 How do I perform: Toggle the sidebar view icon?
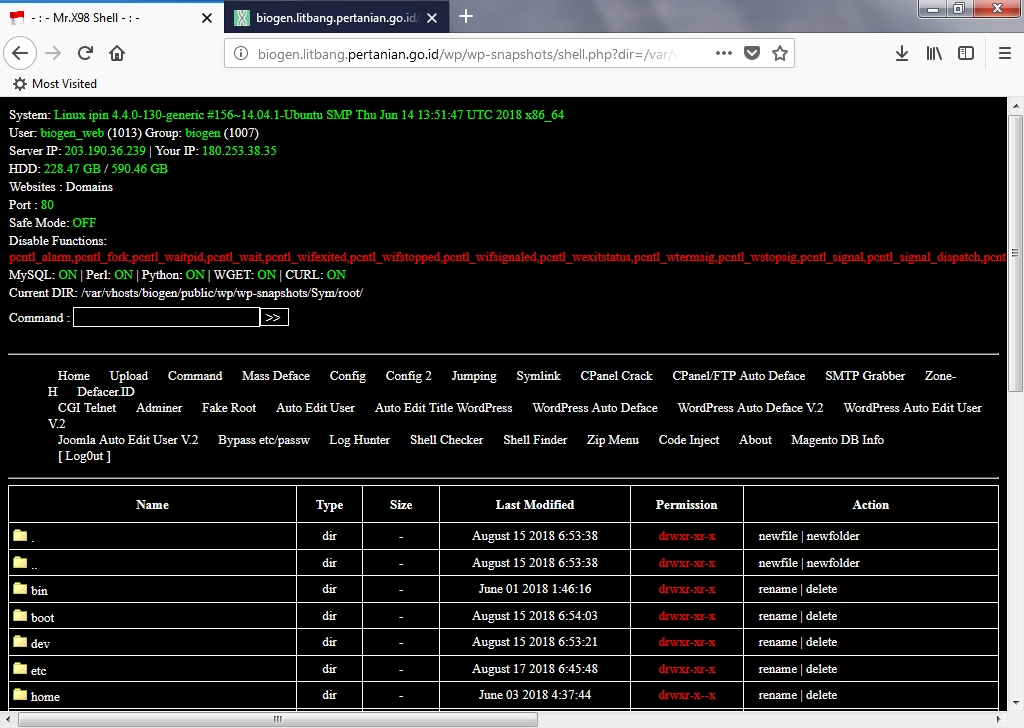(966, 53)
